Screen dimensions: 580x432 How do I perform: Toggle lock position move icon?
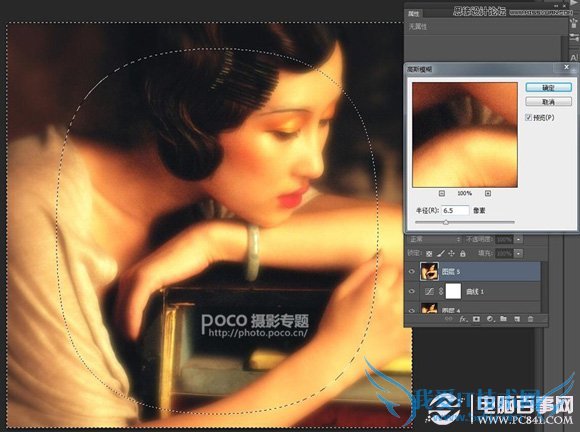tap(451, 254)
